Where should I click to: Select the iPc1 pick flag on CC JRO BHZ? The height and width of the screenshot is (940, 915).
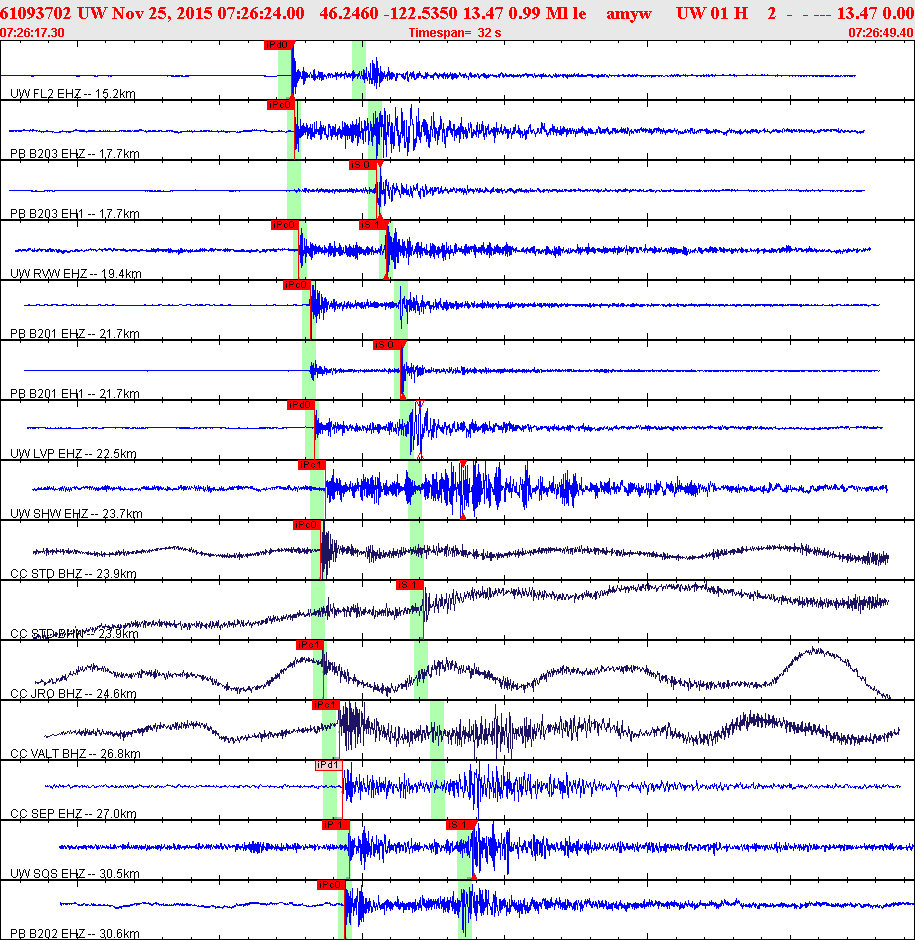point(310,645)
